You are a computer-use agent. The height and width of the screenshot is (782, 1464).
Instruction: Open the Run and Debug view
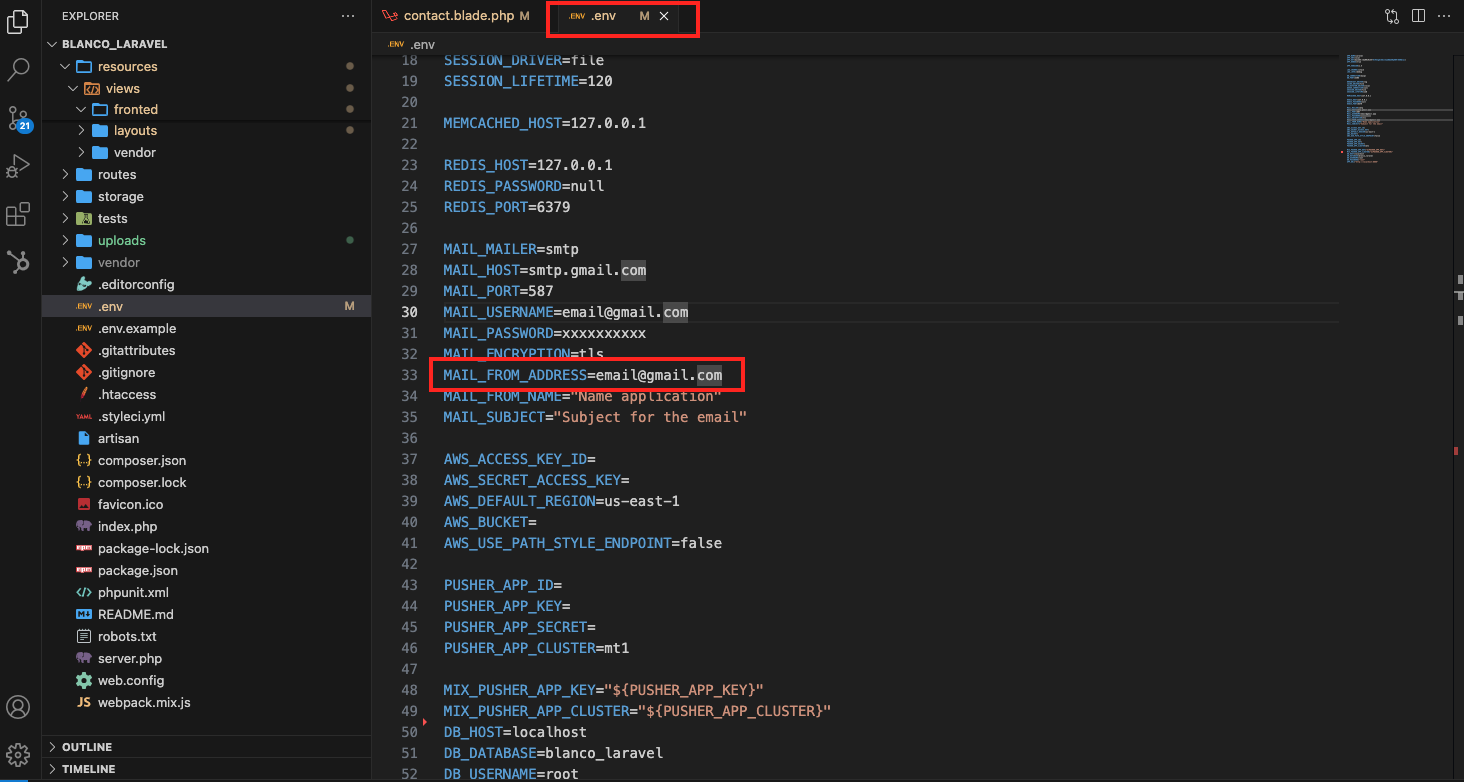(18, 166)
